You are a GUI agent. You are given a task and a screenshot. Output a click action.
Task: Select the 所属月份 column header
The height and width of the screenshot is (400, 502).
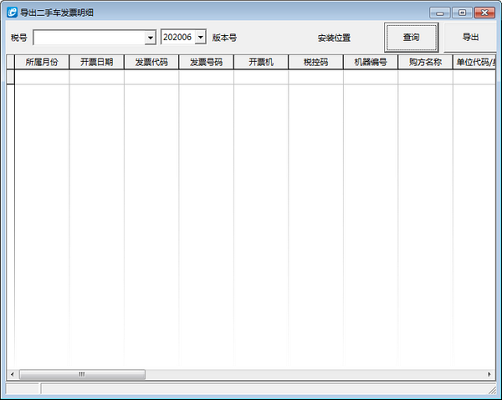coord(42,62)
